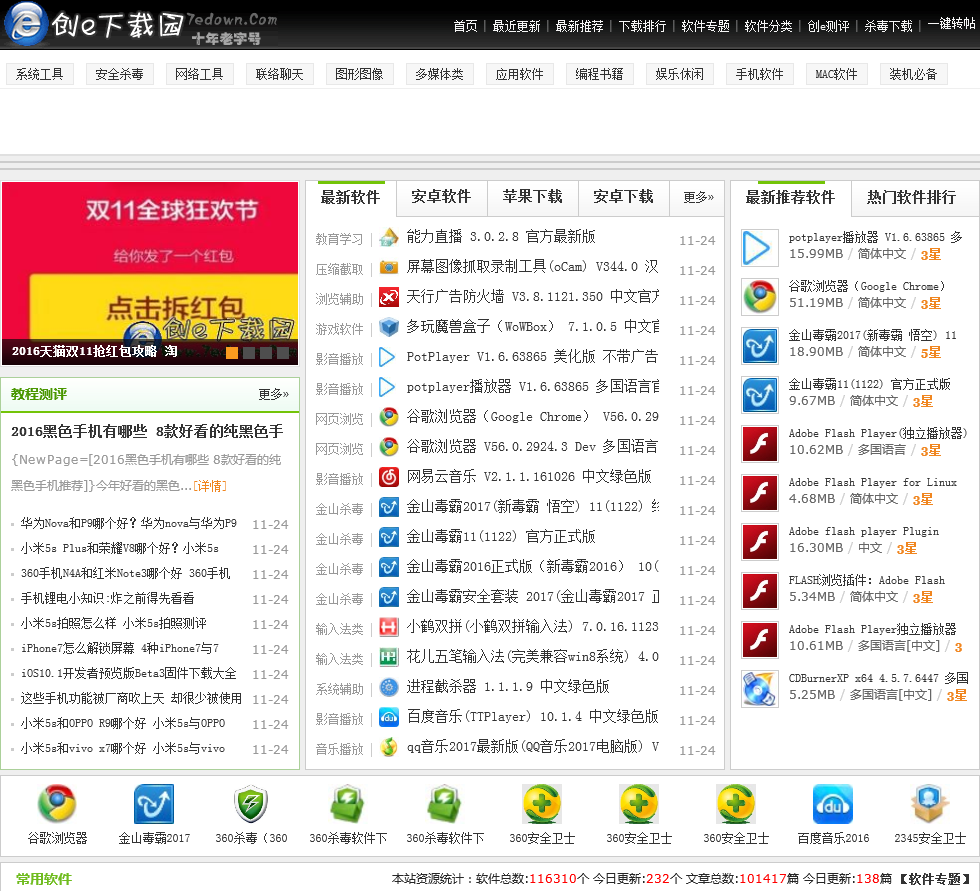Click the oCam screen capture camera icon
This screenshot has width=980, height=891.
389,267
